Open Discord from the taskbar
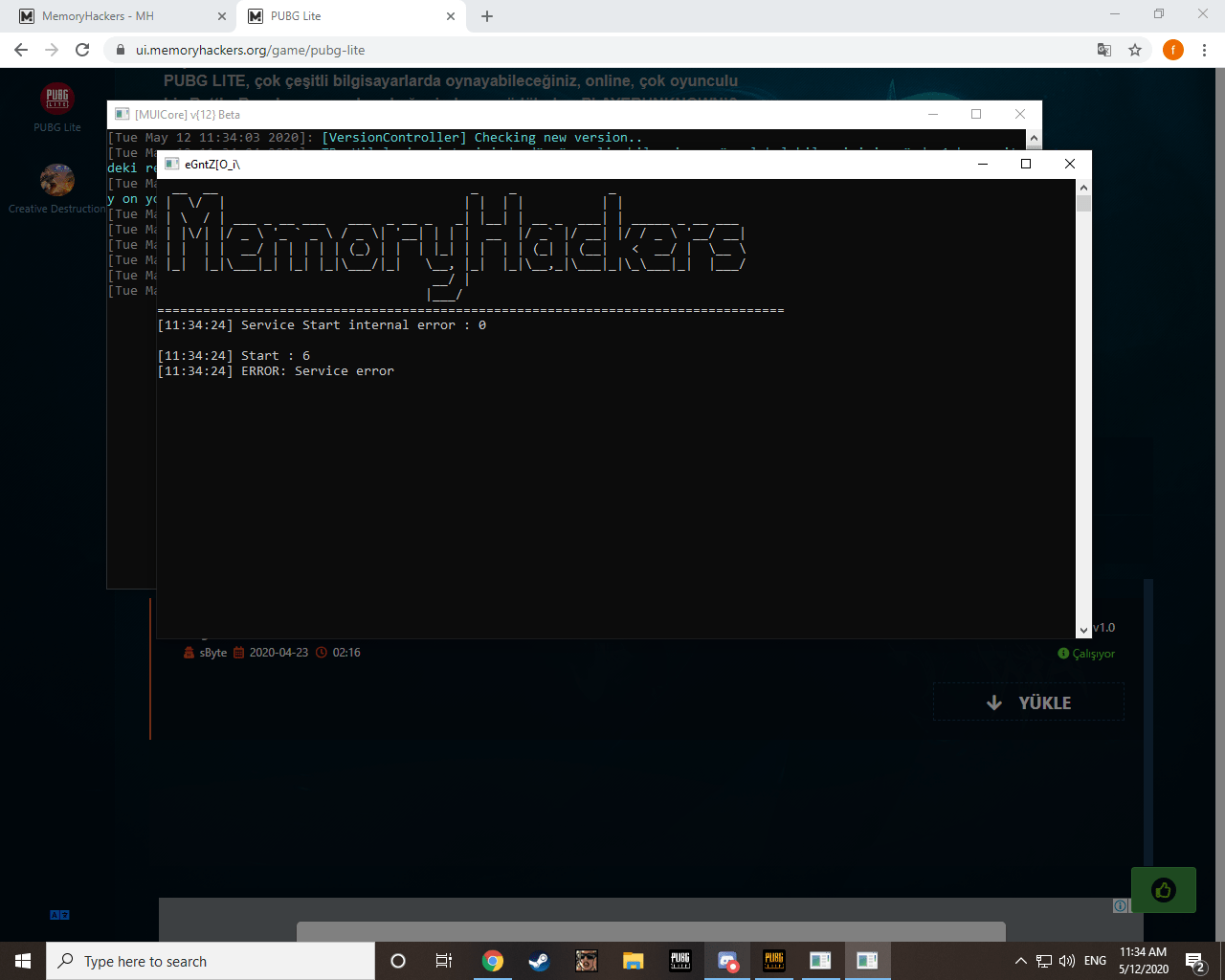The width and height of the screenshot is (1225, 980). coord(727,961)
